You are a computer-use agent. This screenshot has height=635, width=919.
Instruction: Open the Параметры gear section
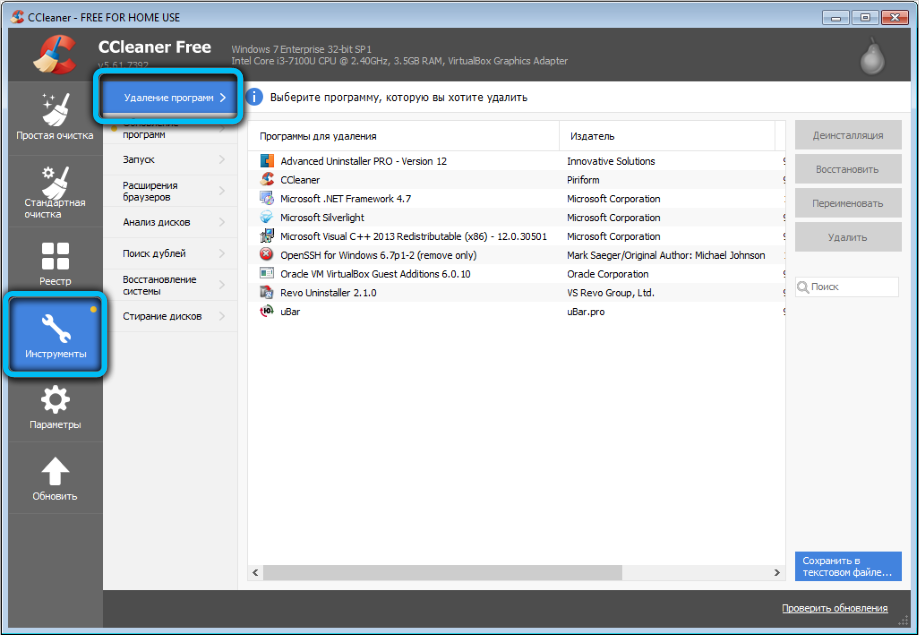coord(54,408)
